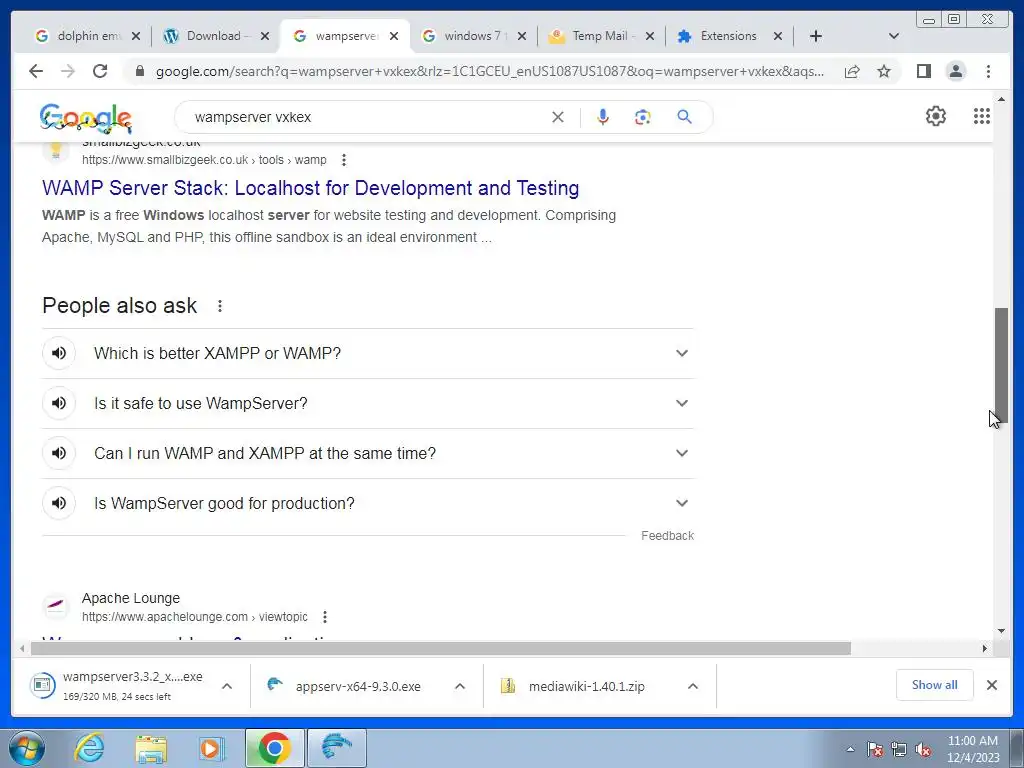Expand Is WampServer good for production
This screenshot has width=1024, height=768.
click(x=682, y=503)
